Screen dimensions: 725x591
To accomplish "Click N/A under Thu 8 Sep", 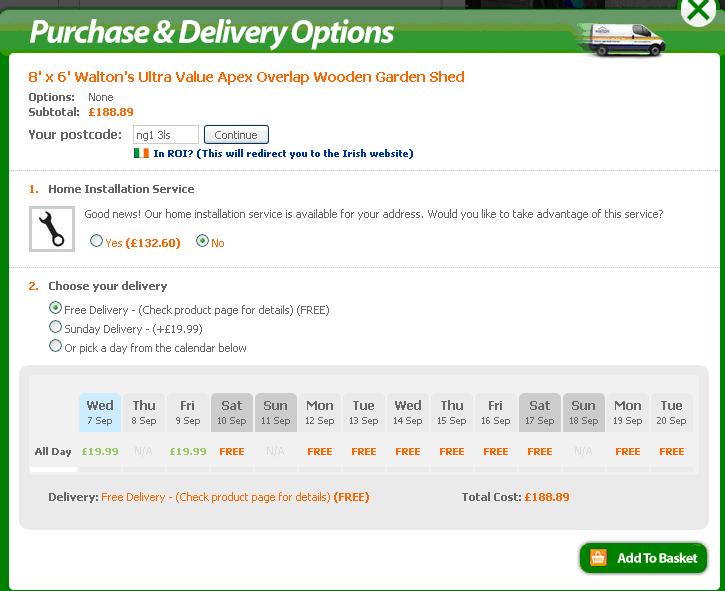I will pos(143,451).
